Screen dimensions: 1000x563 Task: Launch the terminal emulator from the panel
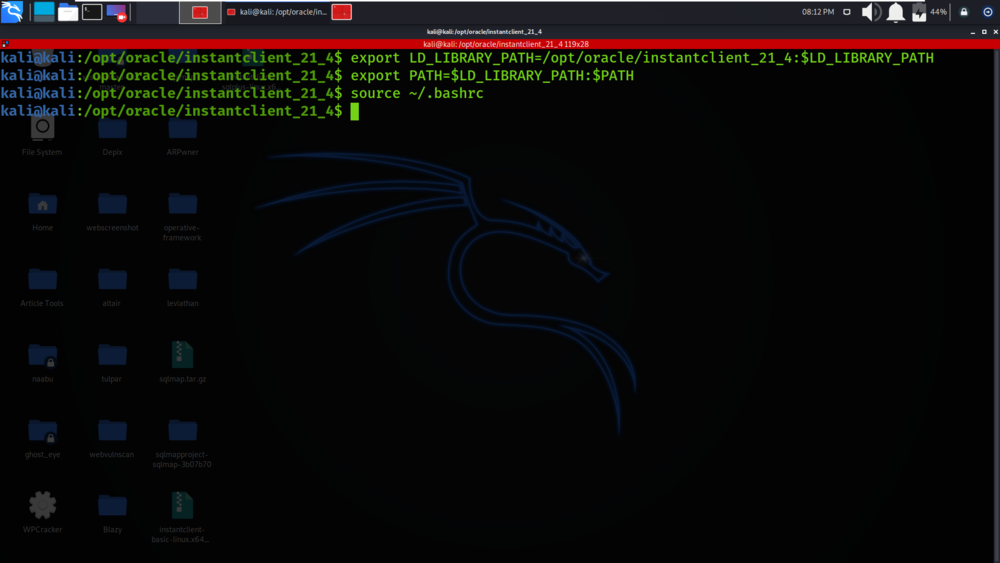tap(92, 11)
